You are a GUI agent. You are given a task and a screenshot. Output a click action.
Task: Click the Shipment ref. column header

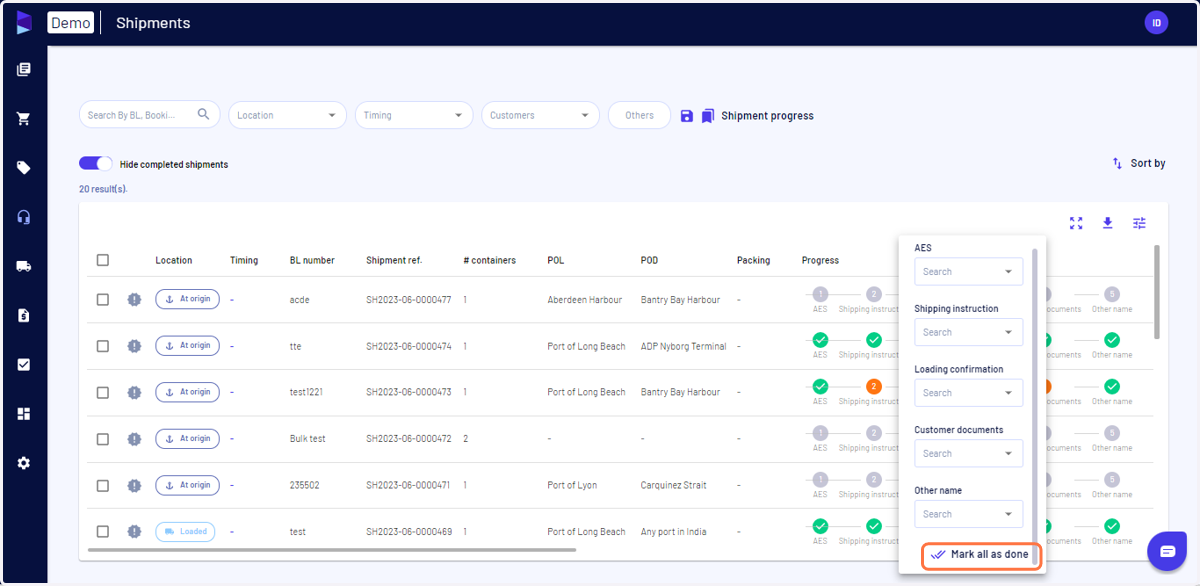tap(394, 260)
